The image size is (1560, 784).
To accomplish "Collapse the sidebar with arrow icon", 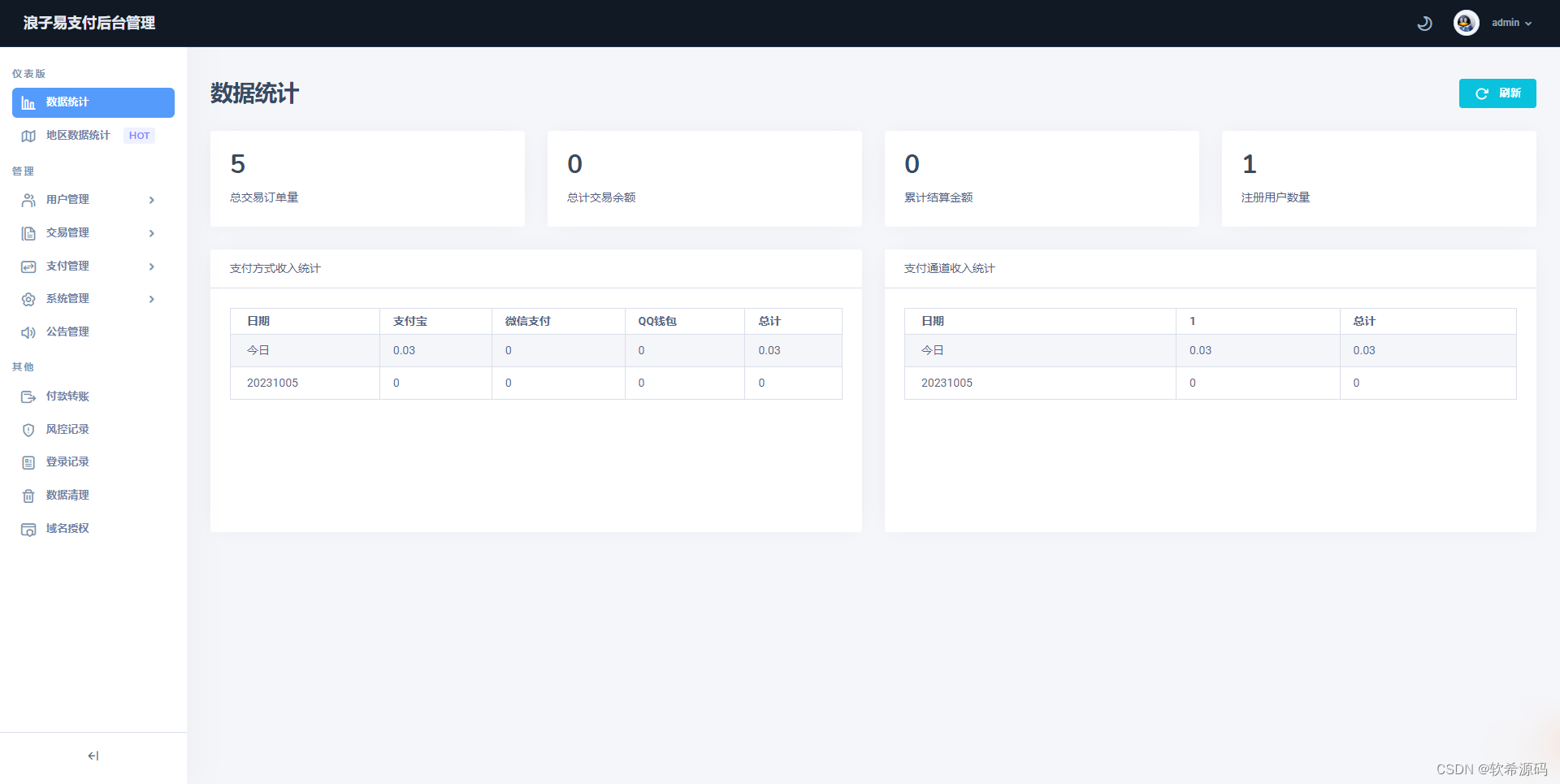I will (93, 756).
